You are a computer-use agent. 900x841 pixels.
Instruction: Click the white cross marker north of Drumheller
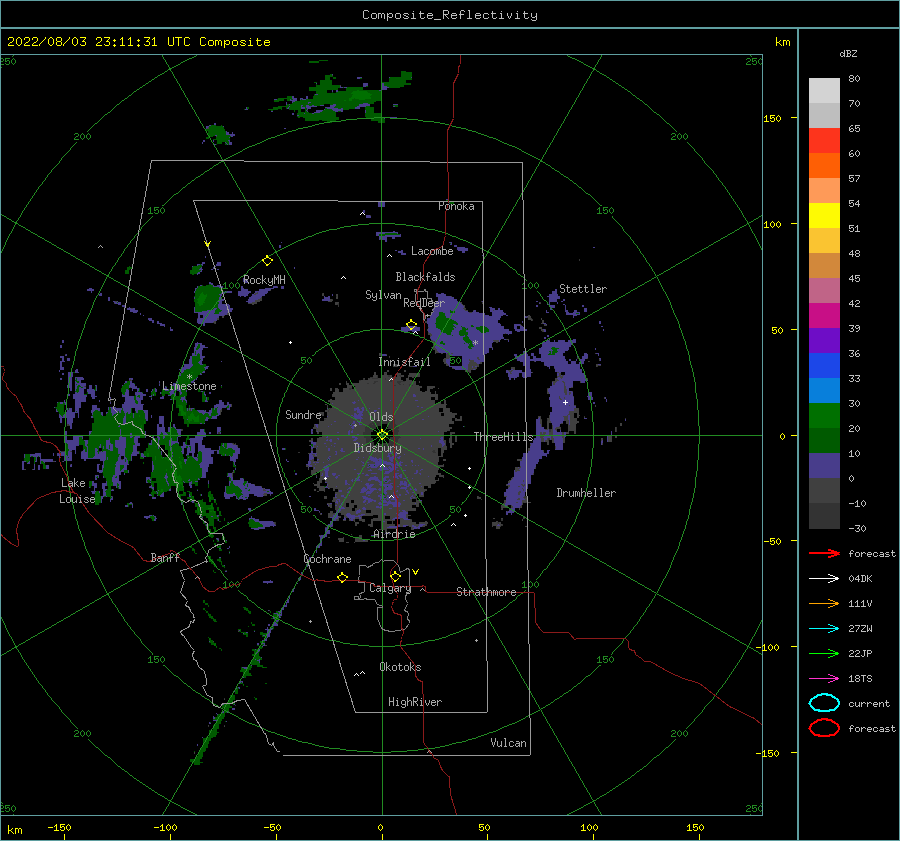pyautogui.click(x=565, y=402)
